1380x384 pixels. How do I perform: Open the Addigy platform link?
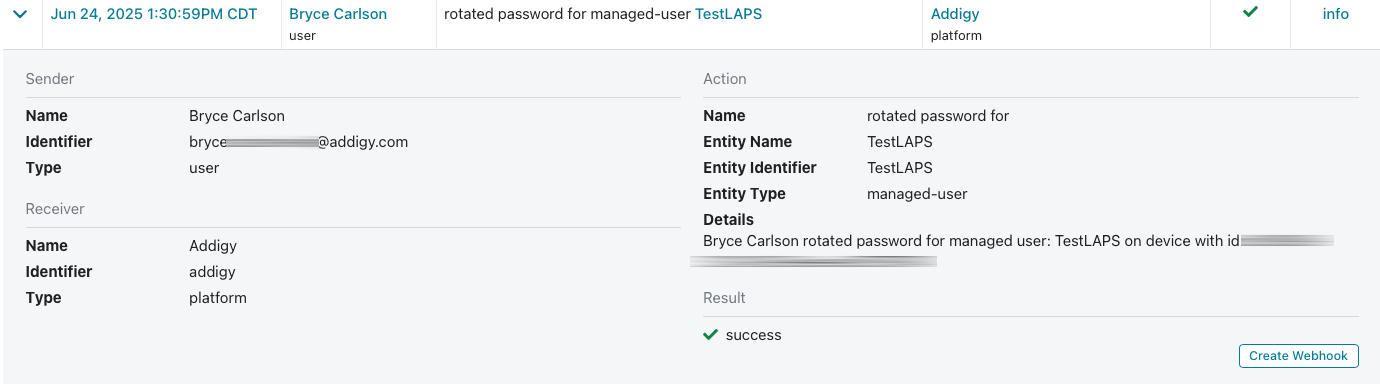point(955,14)
